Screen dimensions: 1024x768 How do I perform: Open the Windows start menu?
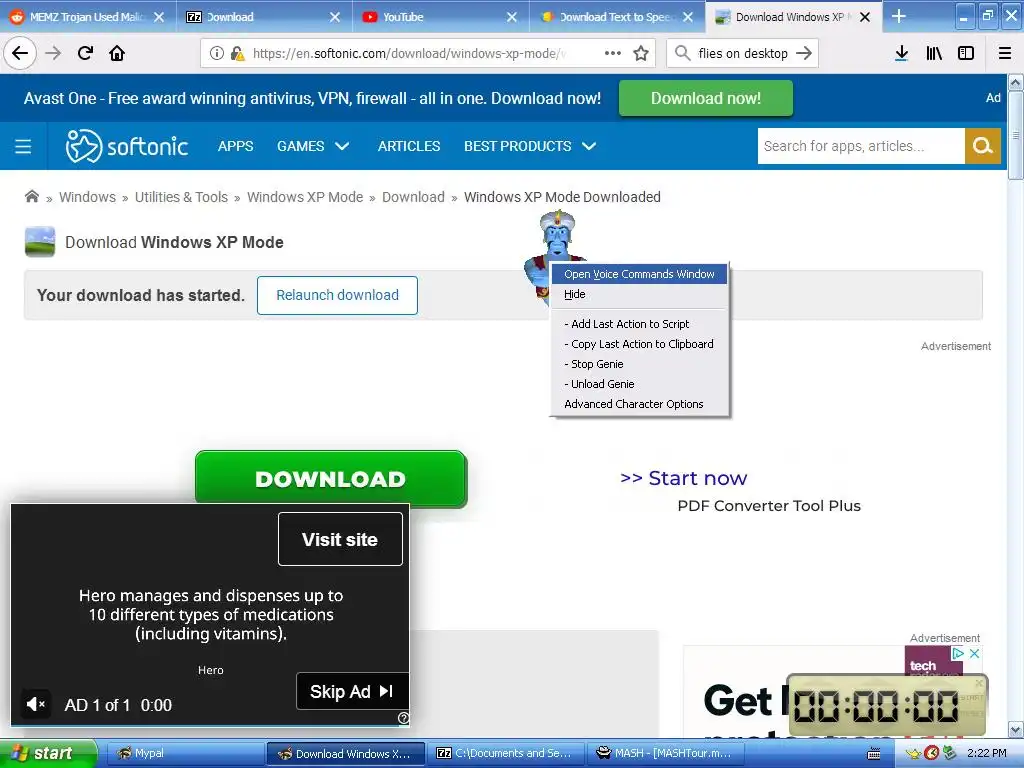(x=48, y=753)
